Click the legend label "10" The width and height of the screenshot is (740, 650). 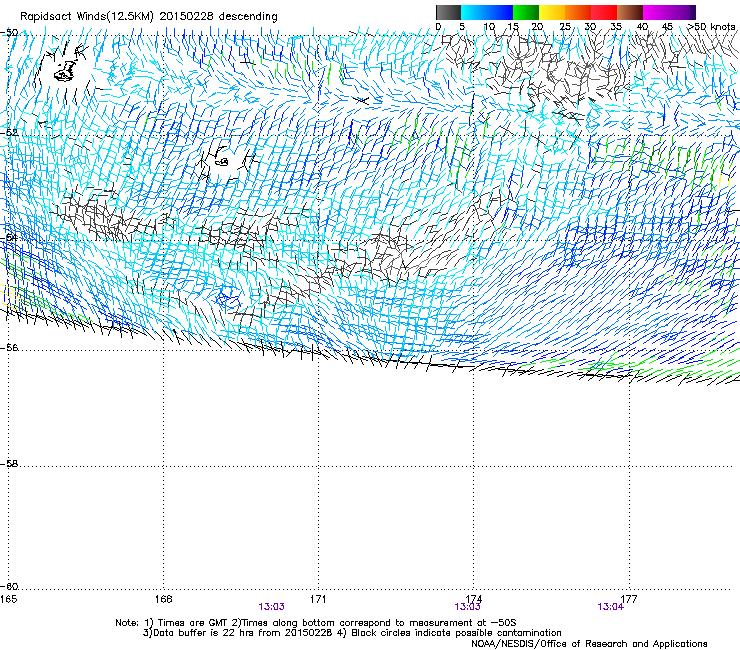tap(489, 27)
